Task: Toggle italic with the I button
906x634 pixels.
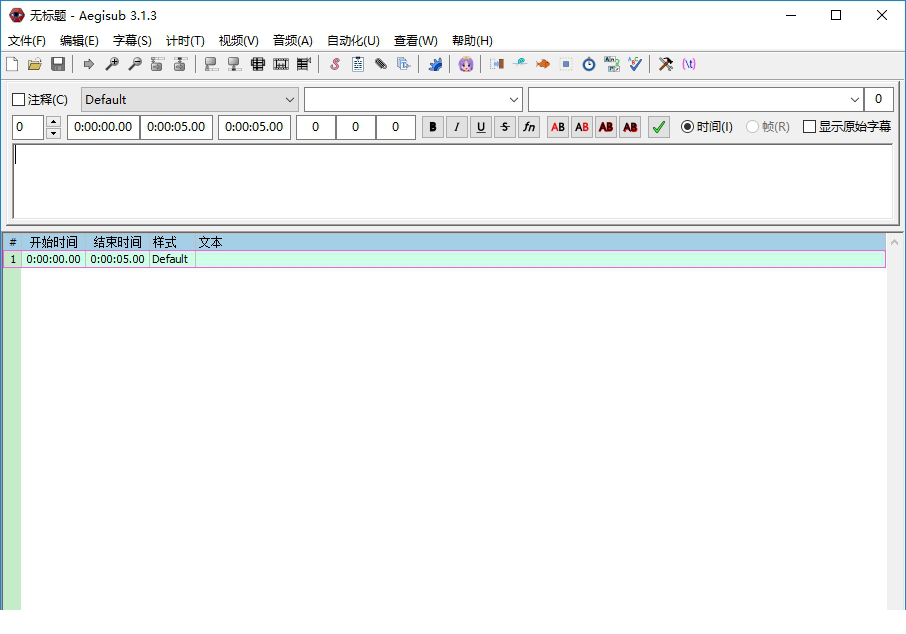Action: tap(456, 127)
